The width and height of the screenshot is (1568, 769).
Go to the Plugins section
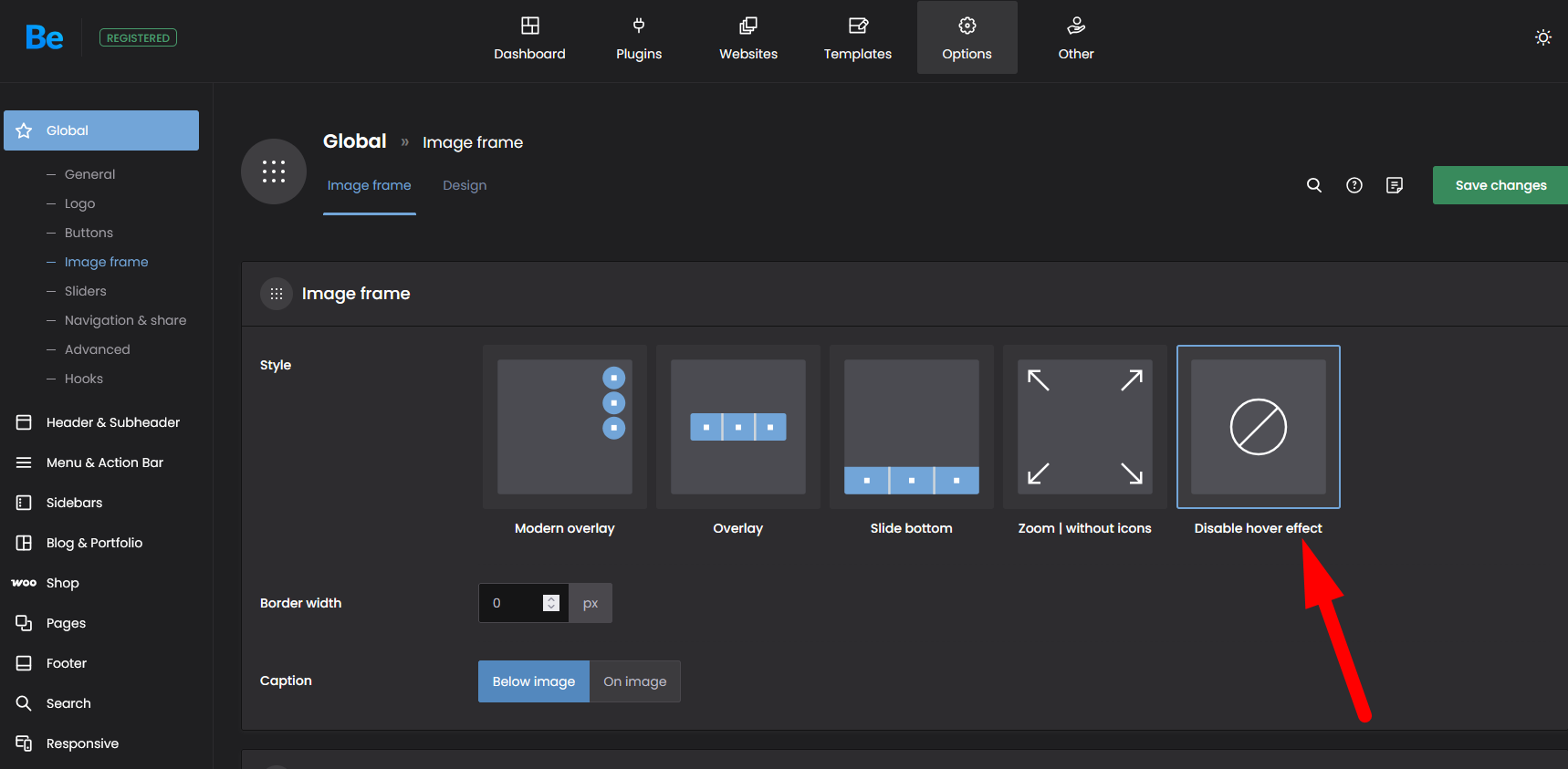pos(638,38)
